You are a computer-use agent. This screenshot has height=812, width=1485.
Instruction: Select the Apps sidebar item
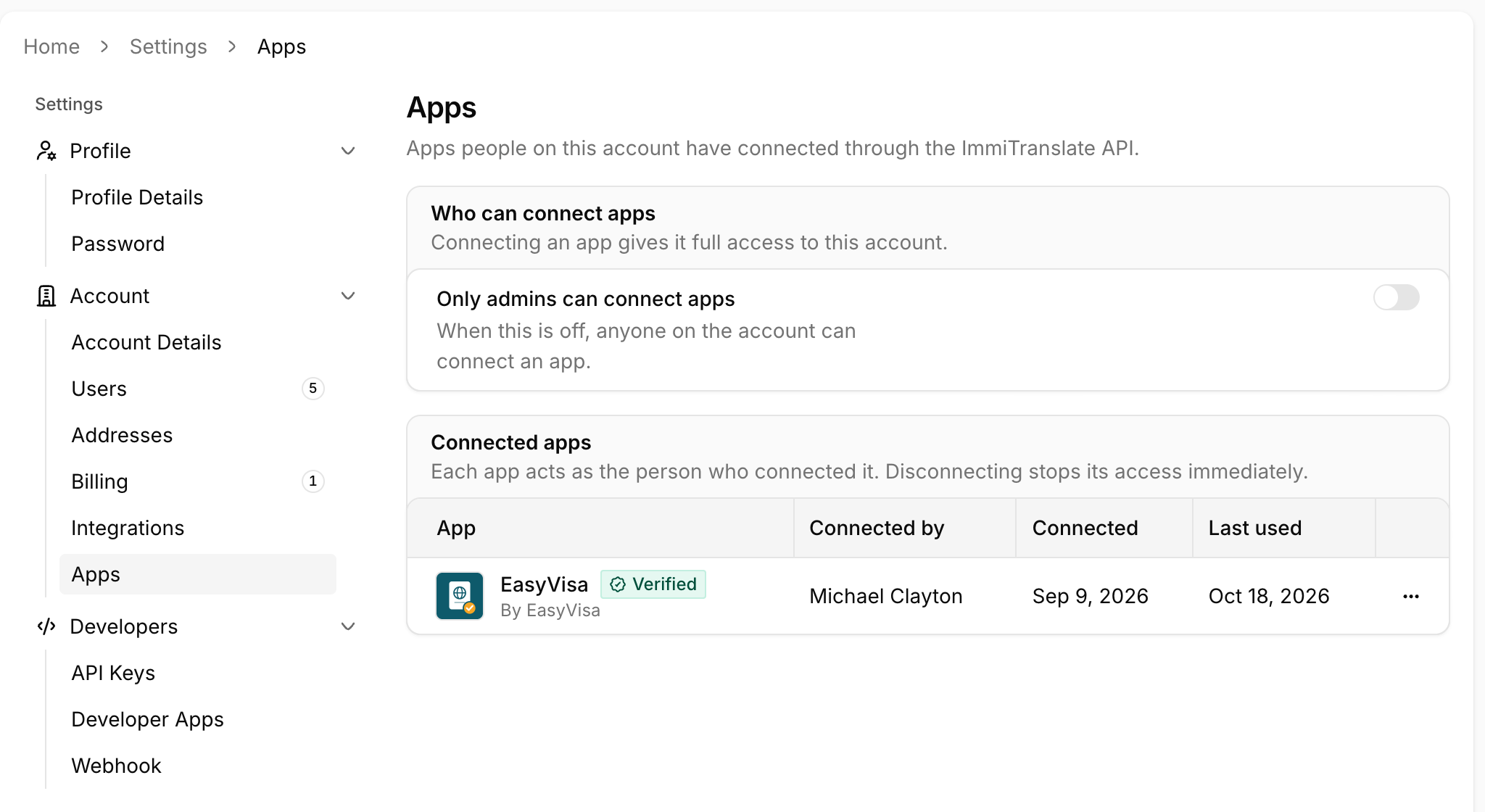198,574
